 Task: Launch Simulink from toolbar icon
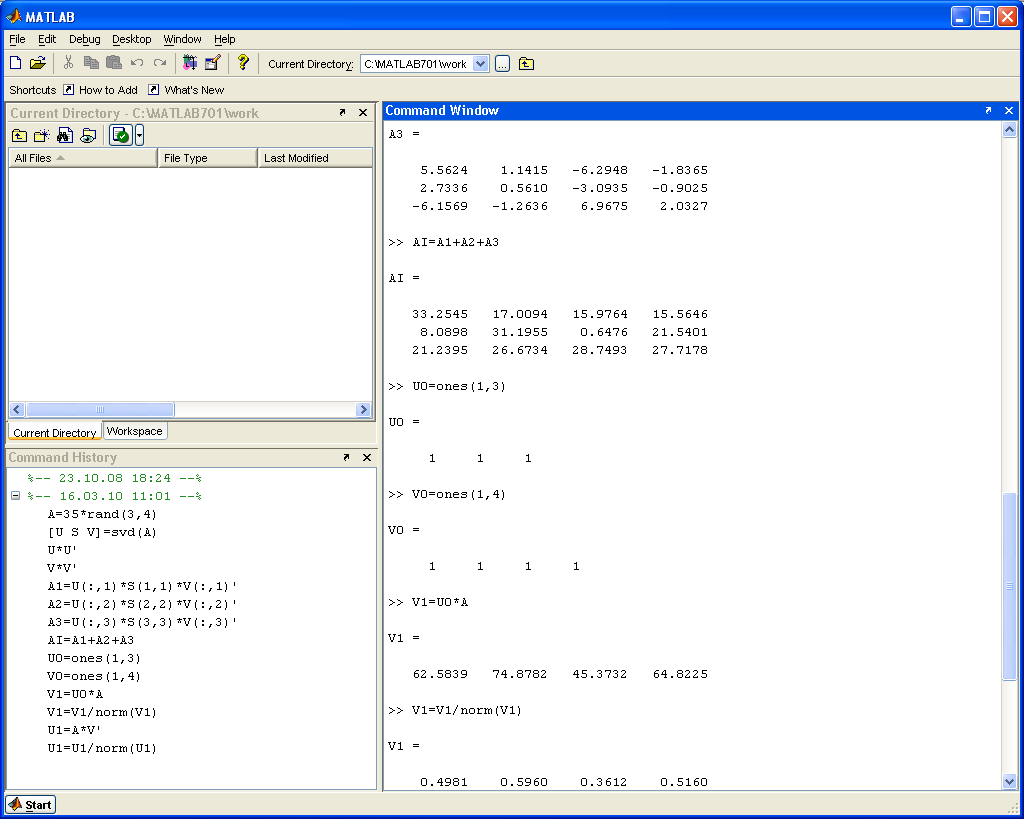pos(190,63)
